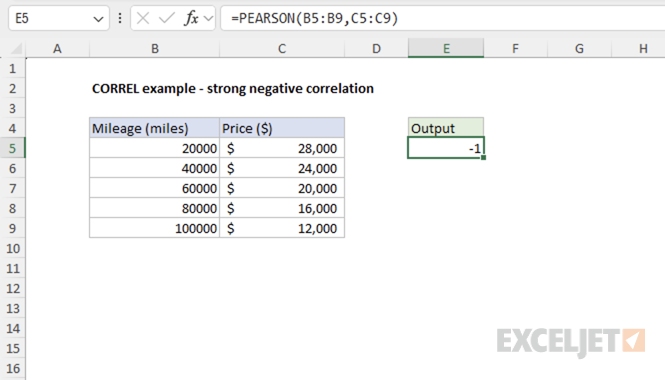Click the Enter checkmark icon in formula bar
Image resolution: width=665 pixels, height=380 pixels.
pyautogui.click(x=167, y=18)
